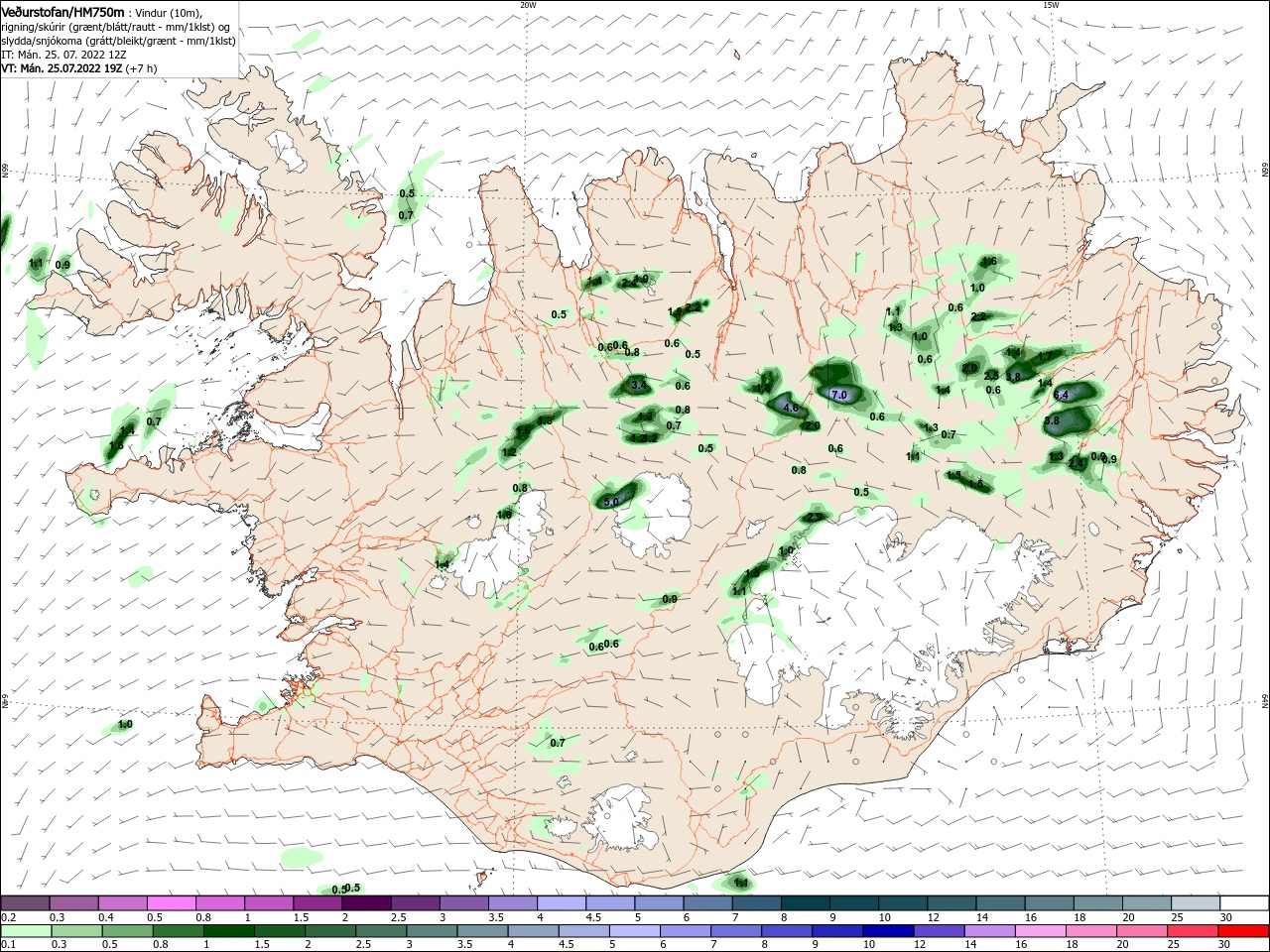Select the pale green 0.1 swatch in the lower row
Screen dimensions: 1270x952
[25, 932]
